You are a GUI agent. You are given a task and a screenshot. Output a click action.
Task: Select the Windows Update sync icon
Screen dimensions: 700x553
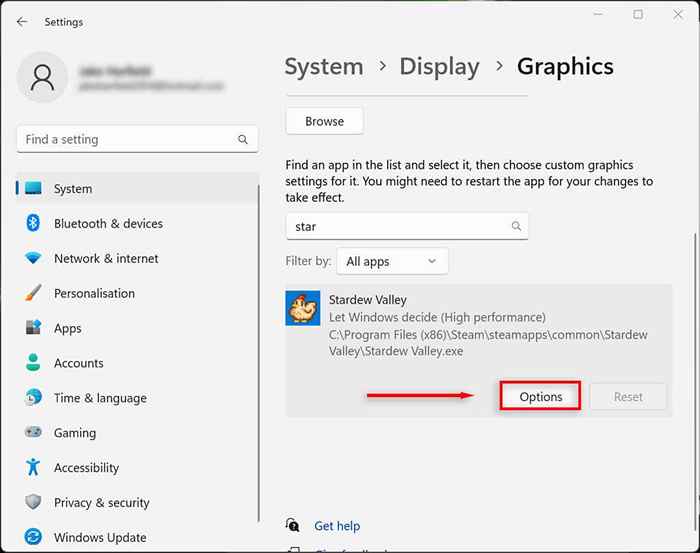click(33, 536)
